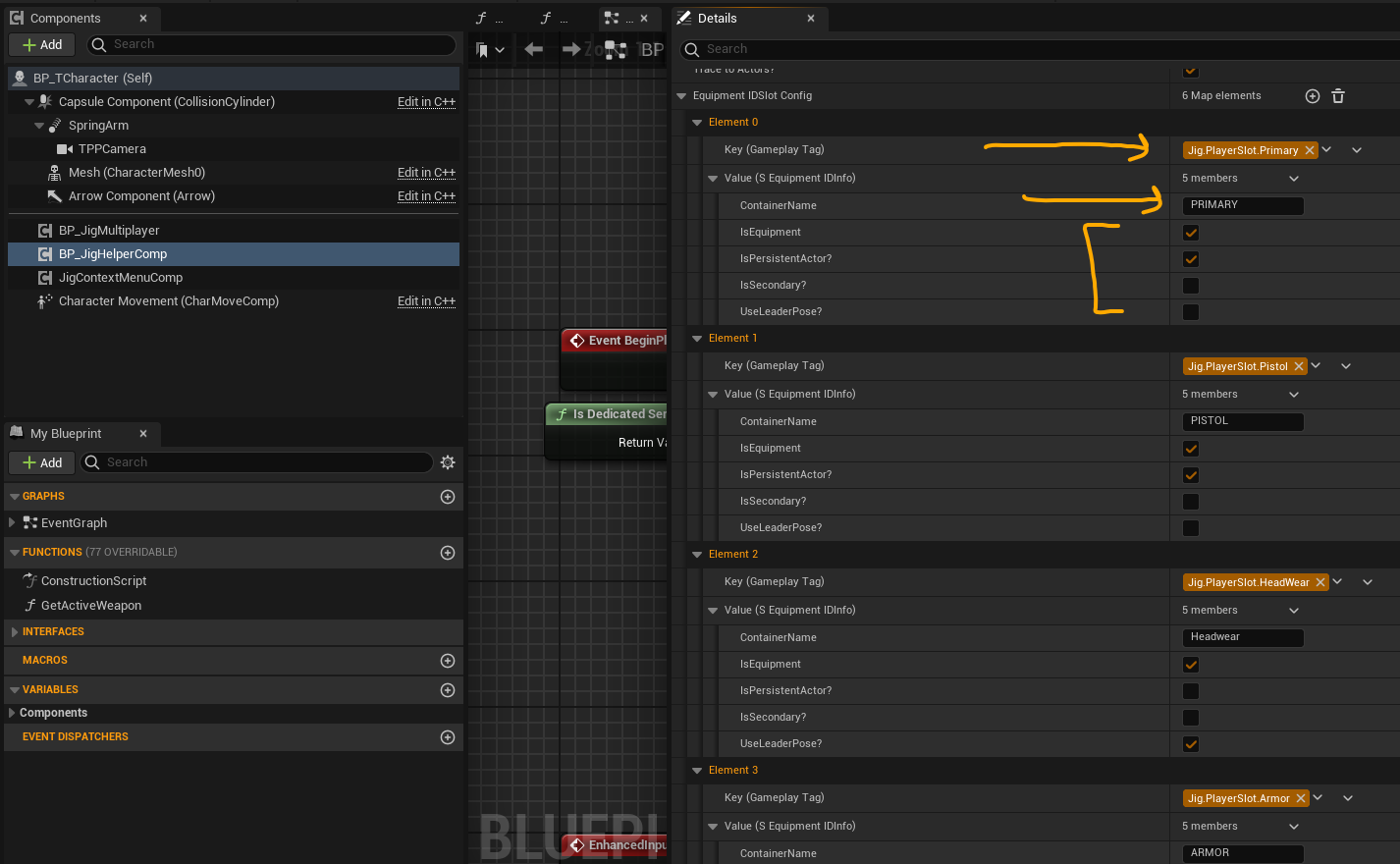Collapse Value (S Equipment IDInfo) under Element 1
Screen dimensions: 1400x864
click(713, 395)
